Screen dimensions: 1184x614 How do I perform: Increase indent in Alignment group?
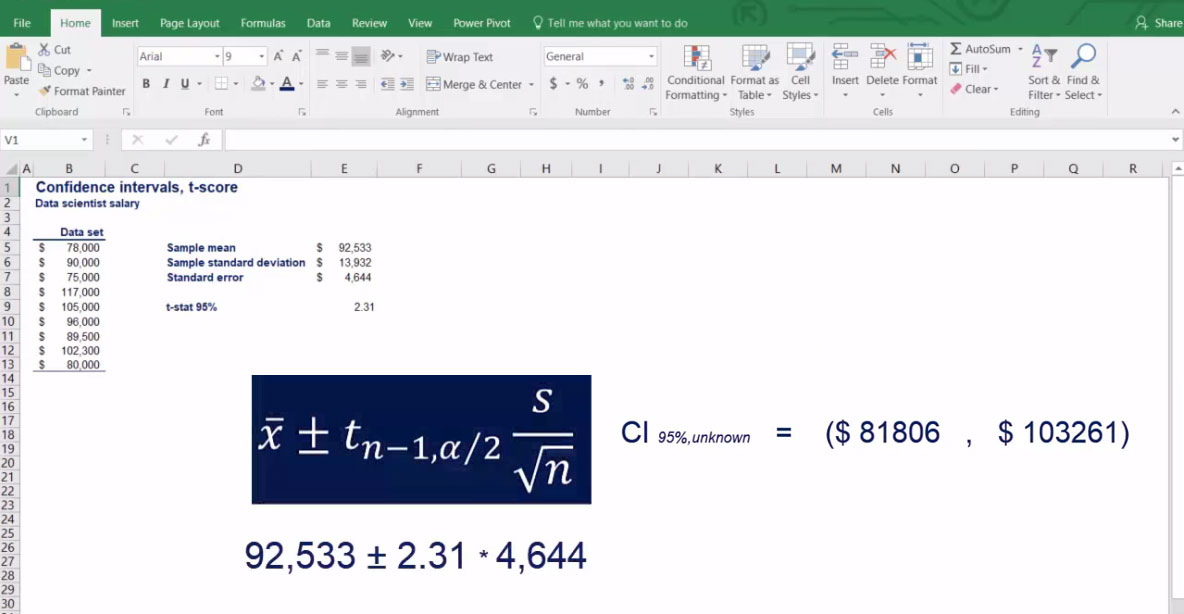click(x=406, y=85)
